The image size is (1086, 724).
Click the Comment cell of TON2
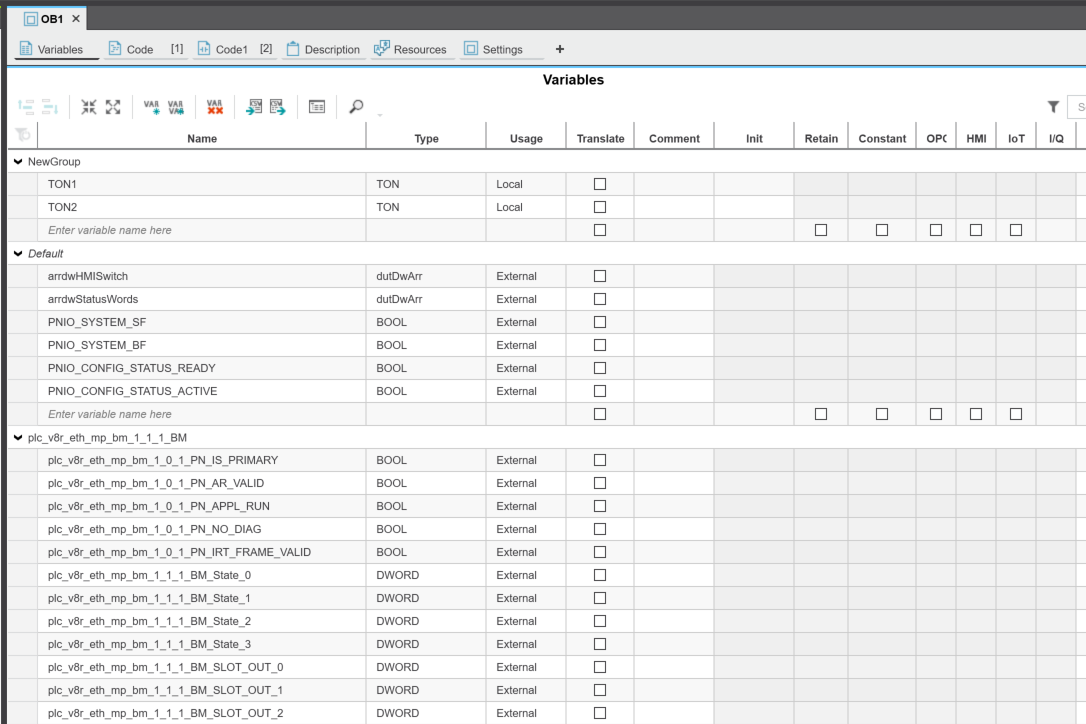pyautogui.click(x=673, y=207)
